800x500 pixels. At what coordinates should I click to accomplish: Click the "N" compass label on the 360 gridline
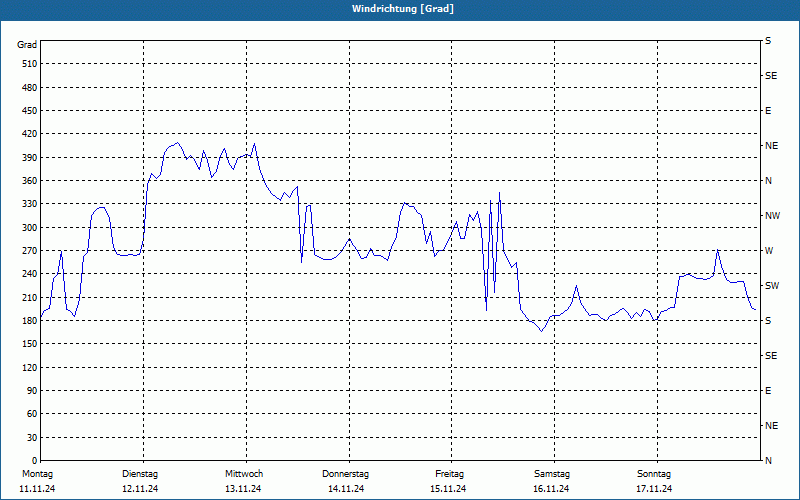[x=768, y=181]
